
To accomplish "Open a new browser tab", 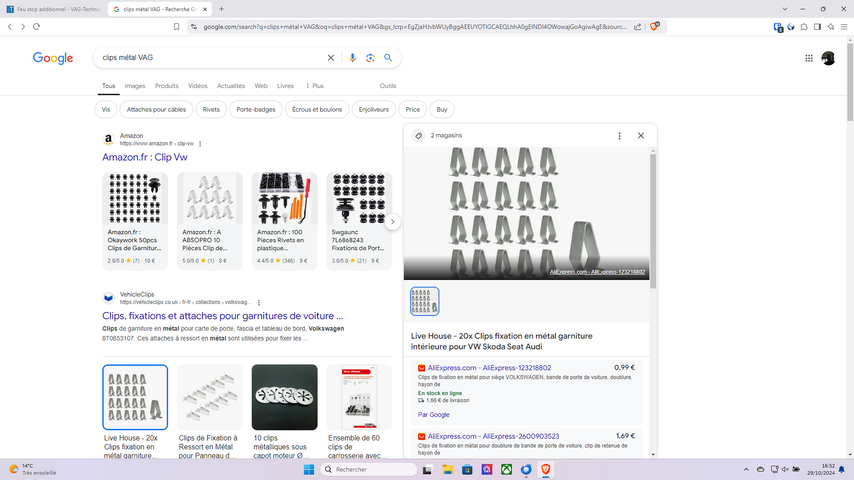I will point(221,9).
